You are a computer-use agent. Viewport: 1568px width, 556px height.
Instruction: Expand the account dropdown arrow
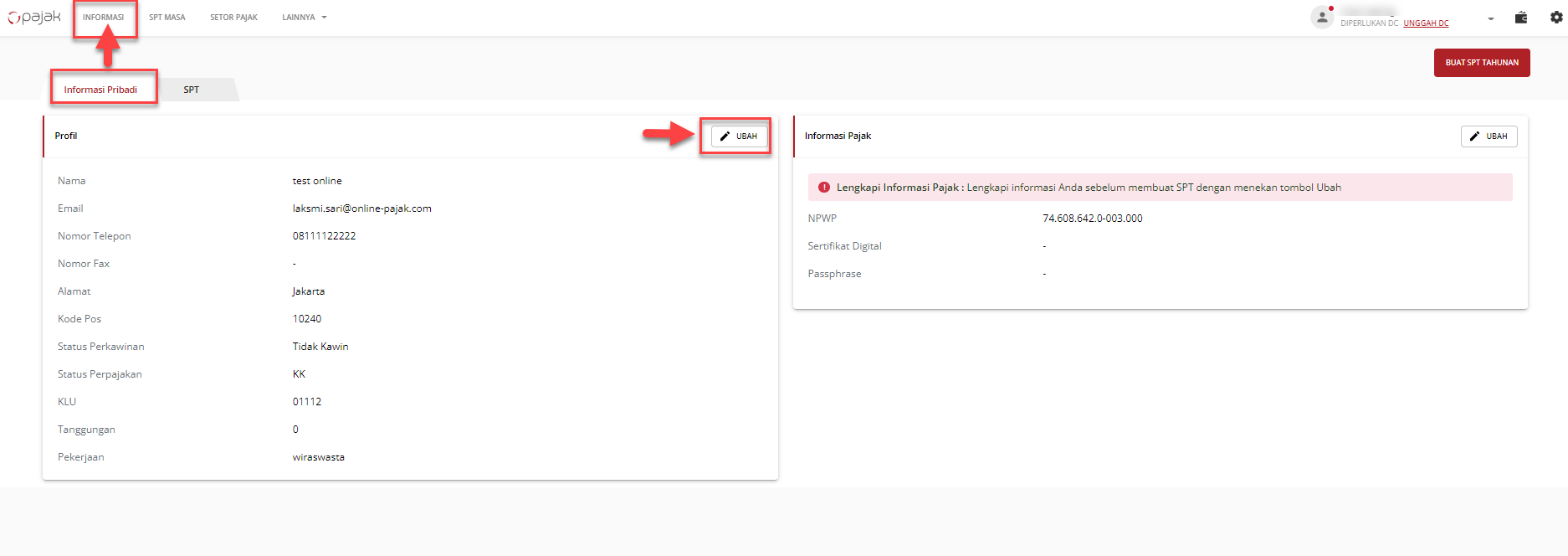[1490, 18]
